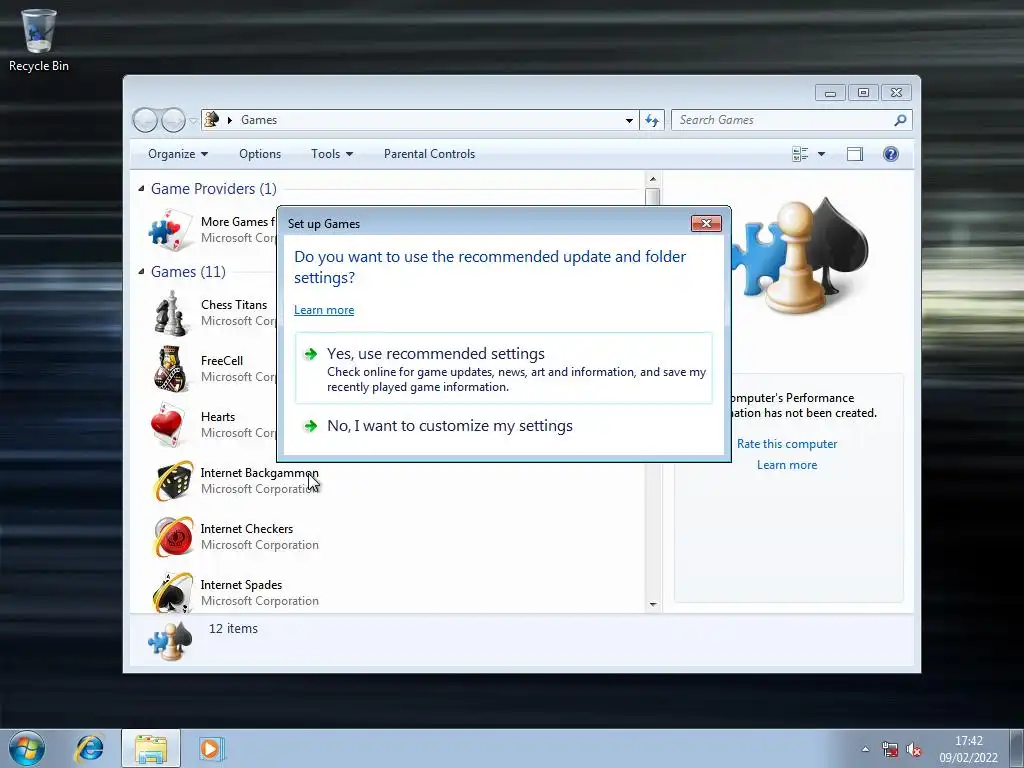
Task: Open the Windows Start orb
Action: (27, 748)
